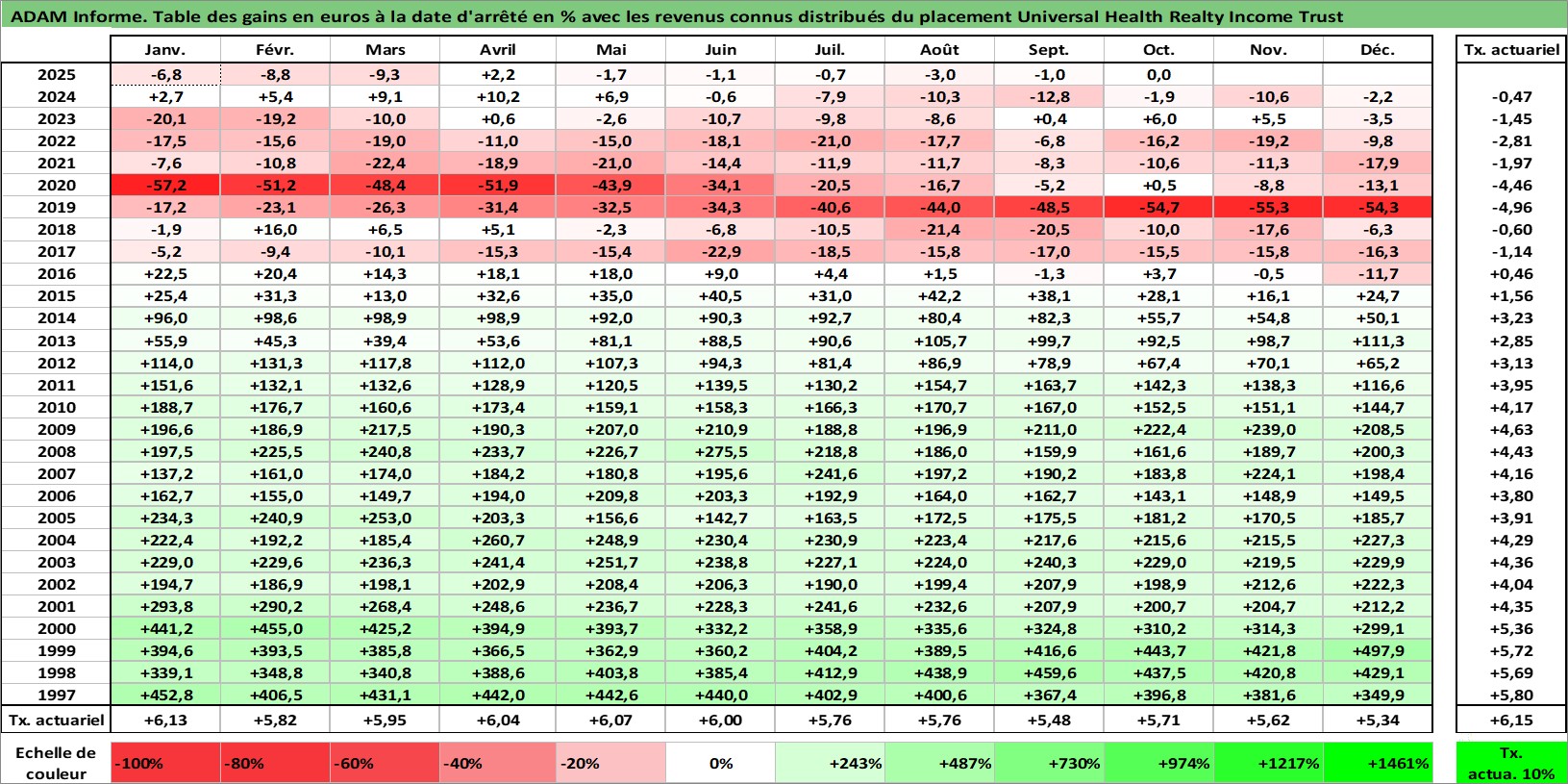Select the 'Déc.' column header
This screenshot has height=784, width=1568.
[x=1378, y=50]
